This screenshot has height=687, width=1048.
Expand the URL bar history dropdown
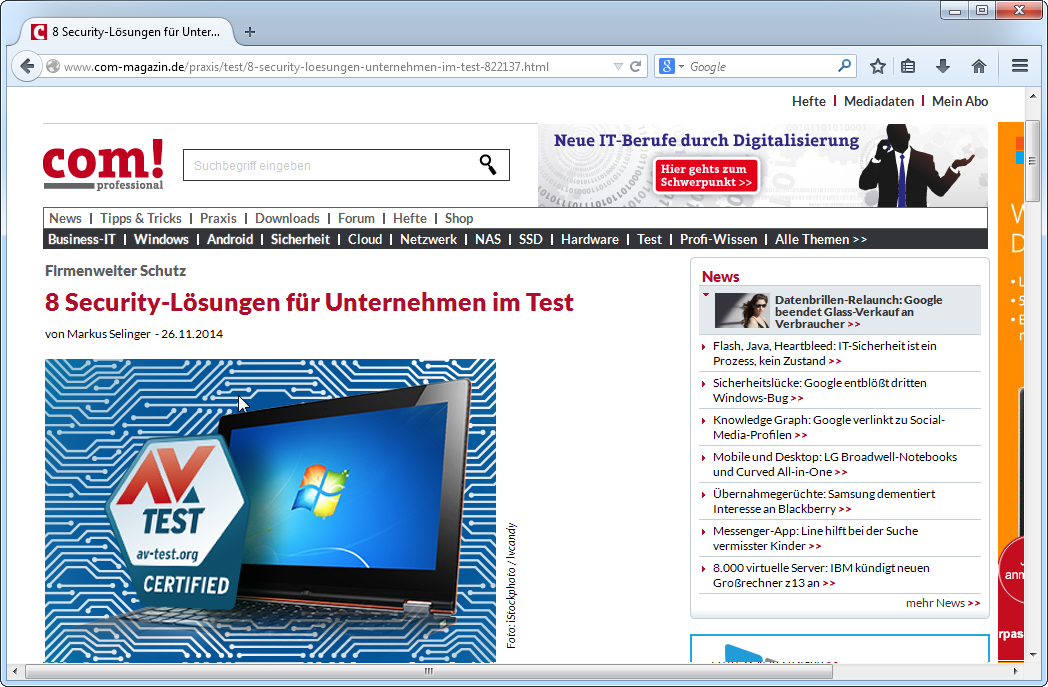point(618,67)
